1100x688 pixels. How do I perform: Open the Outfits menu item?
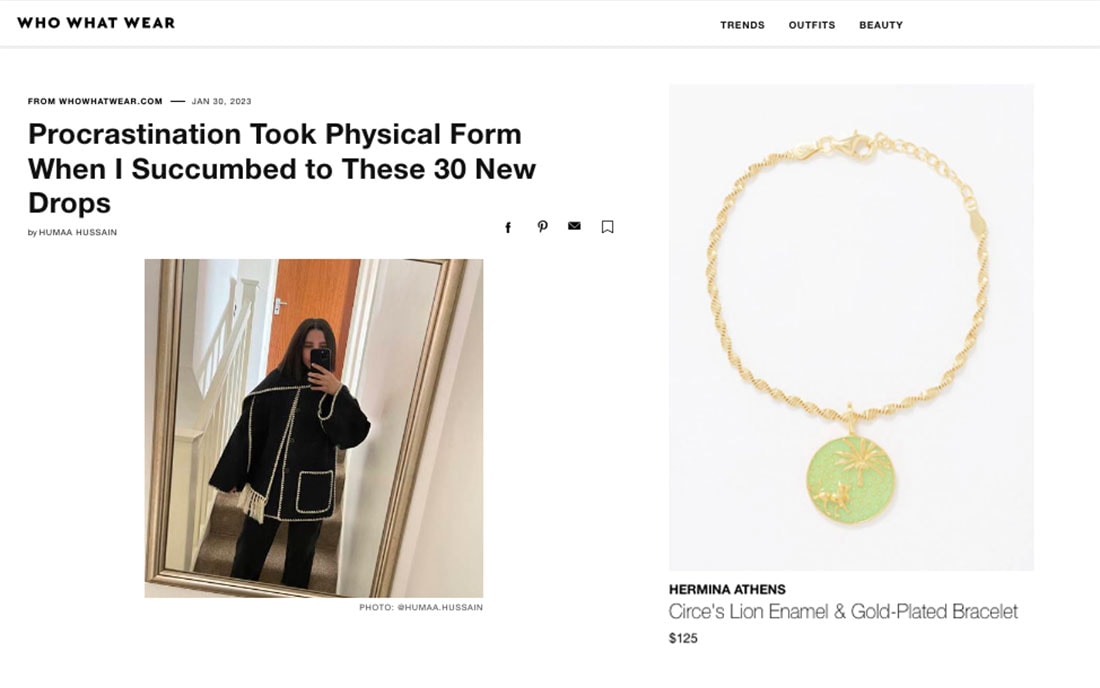pyautogui.click(x=812, y=25)
